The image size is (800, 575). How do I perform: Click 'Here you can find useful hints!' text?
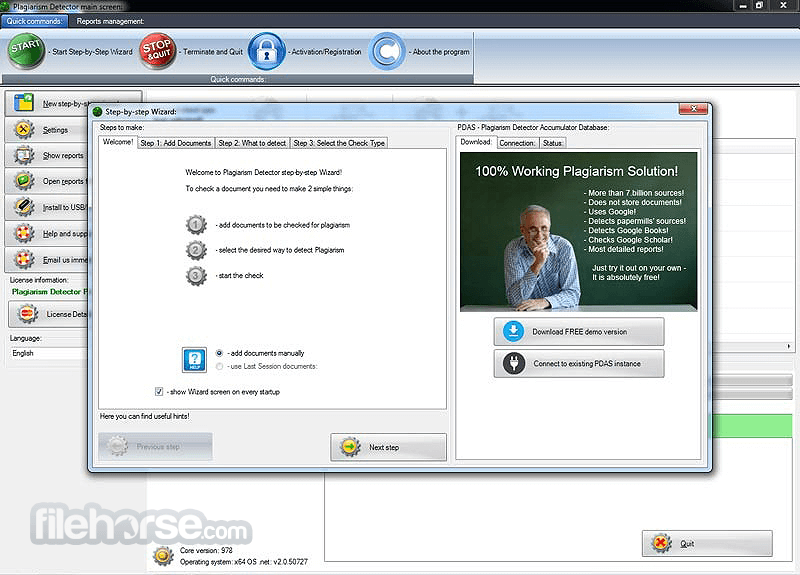(144, 416)
